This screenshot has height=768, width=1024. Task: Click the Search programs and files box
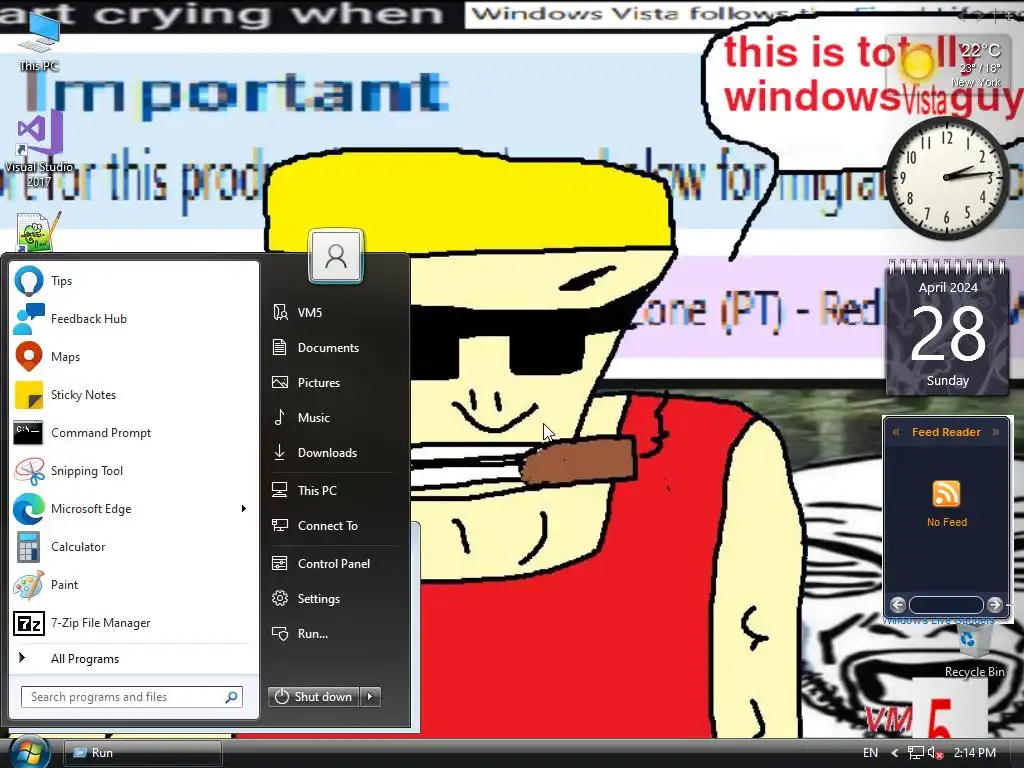[132, 697]
